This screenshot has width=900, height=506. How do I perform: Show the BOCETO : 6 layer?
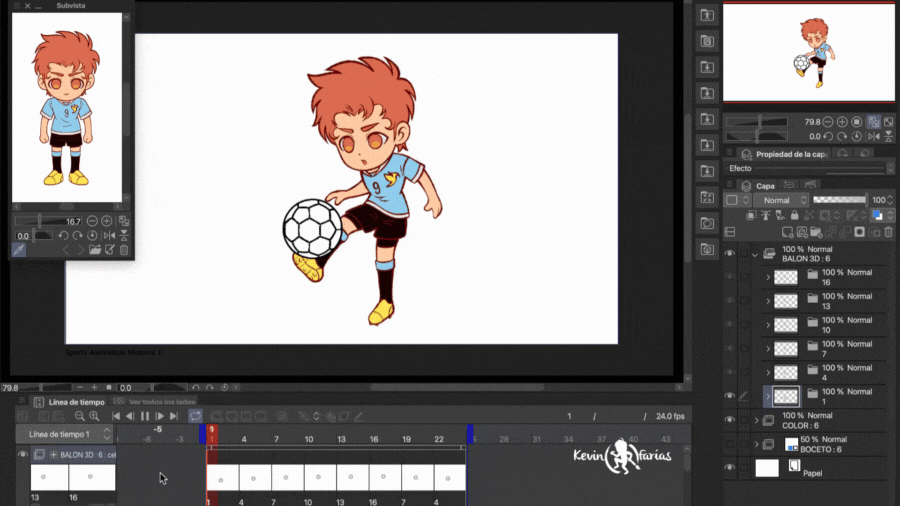tap(730, 444)
